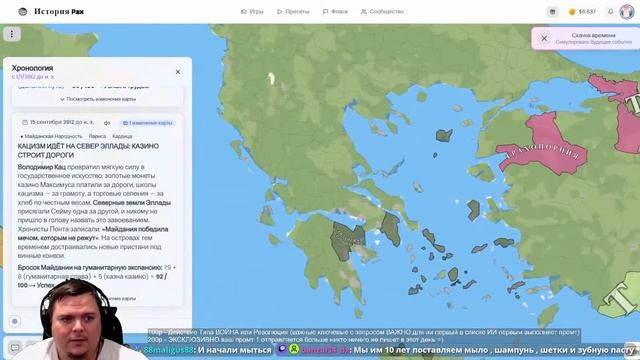Open the Флаги menu item
The height and width of the screenshot is (360, 640).
(x=336, y=12)
